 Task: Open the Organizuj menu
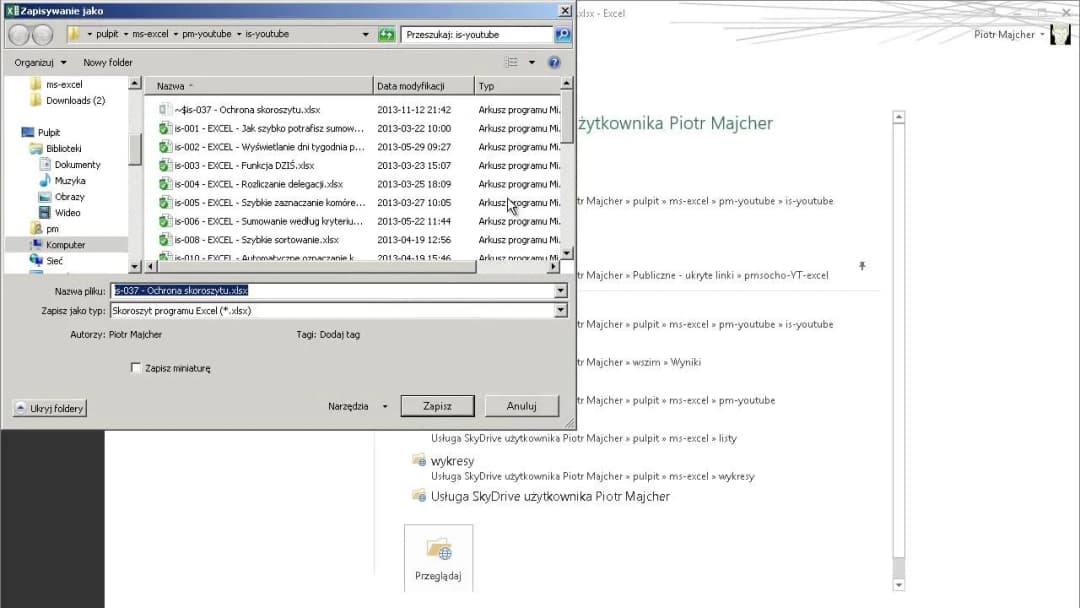[35, 61]
